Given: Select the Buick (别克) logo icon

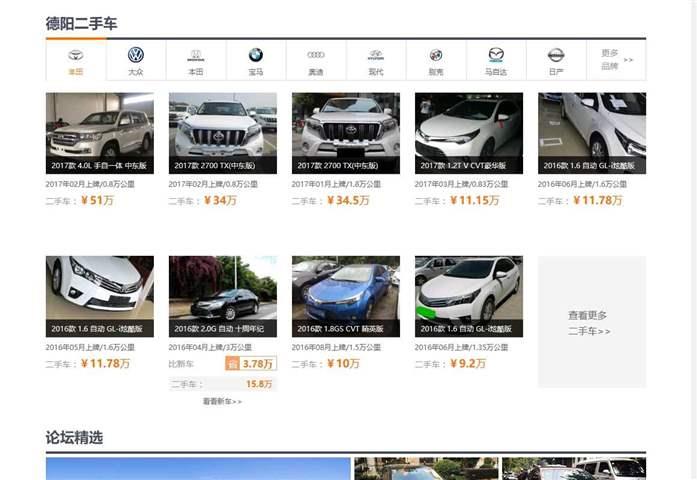Looking at the screenshot, I should [x=436, y=56].
